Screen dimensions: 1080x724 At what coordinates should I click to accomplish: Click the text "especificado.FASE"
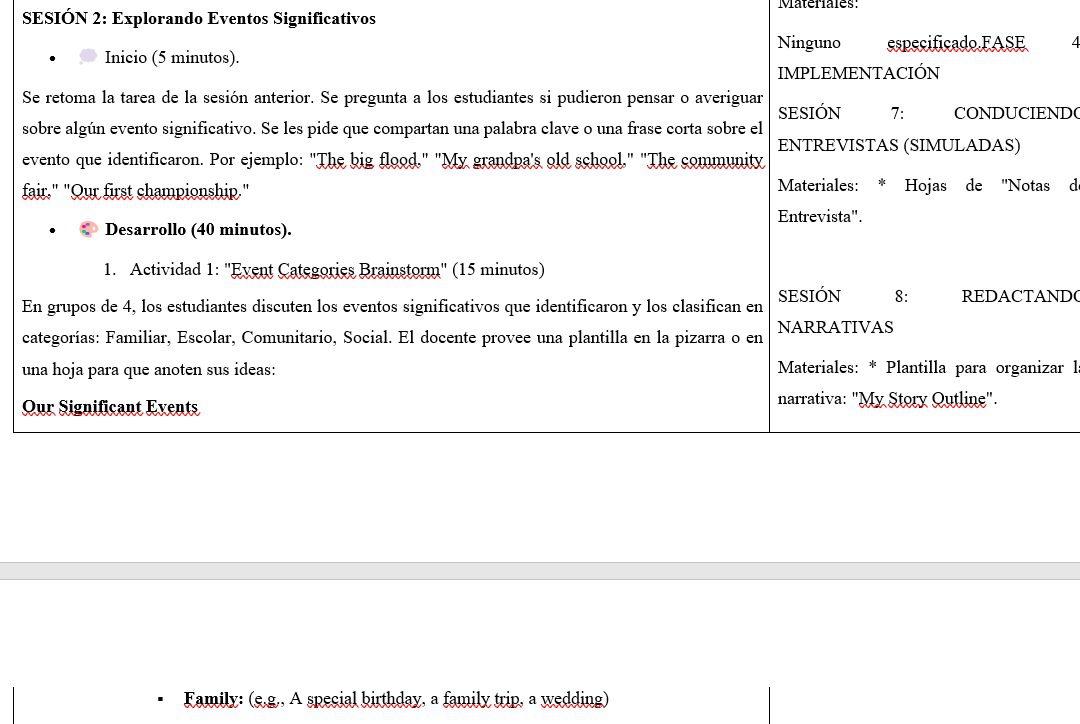click(x=957, y=43)
